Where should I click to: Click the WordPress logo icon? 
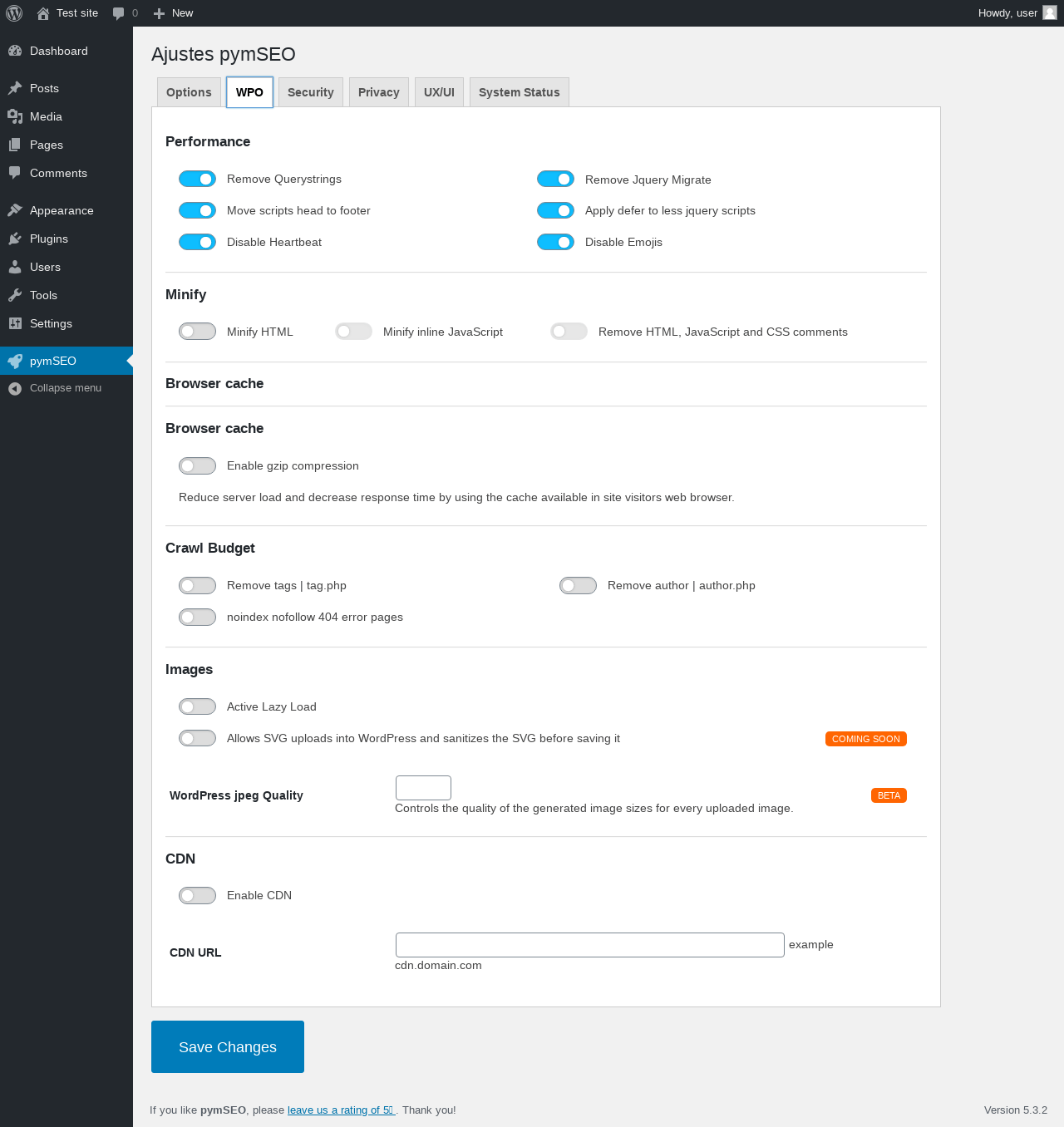[x=14, y=13]
